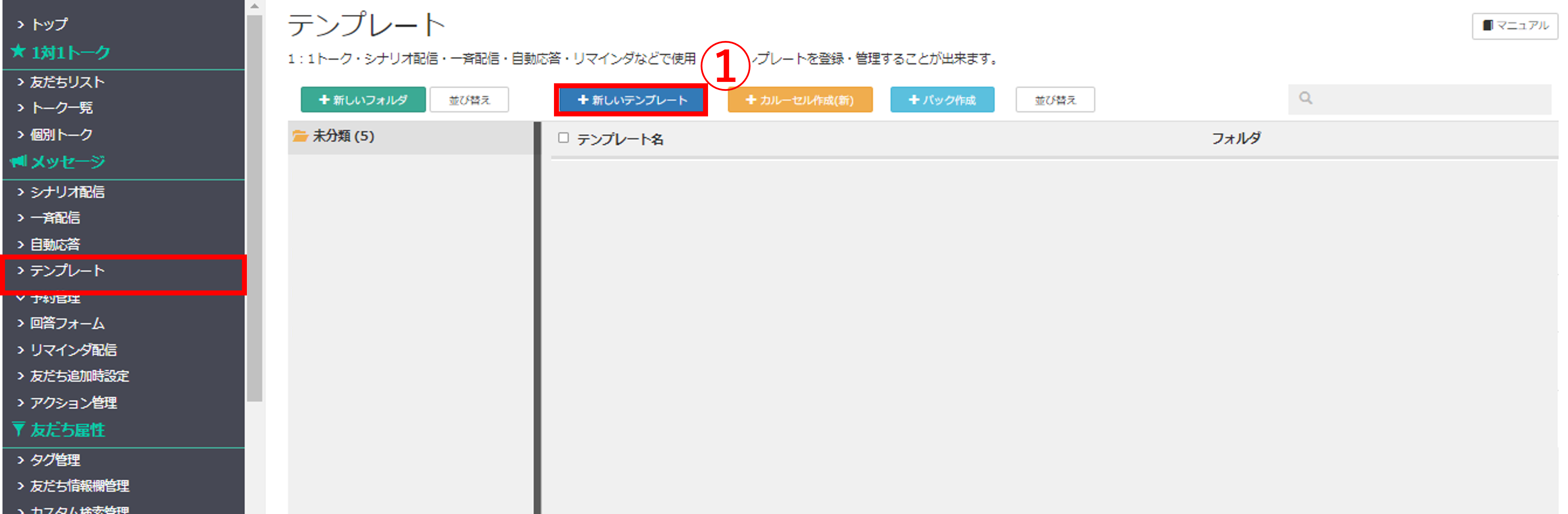The height and width of the screenshot is (514, 1568).
Task: Click 新しいフォルダ button
Action: (363, 100)
